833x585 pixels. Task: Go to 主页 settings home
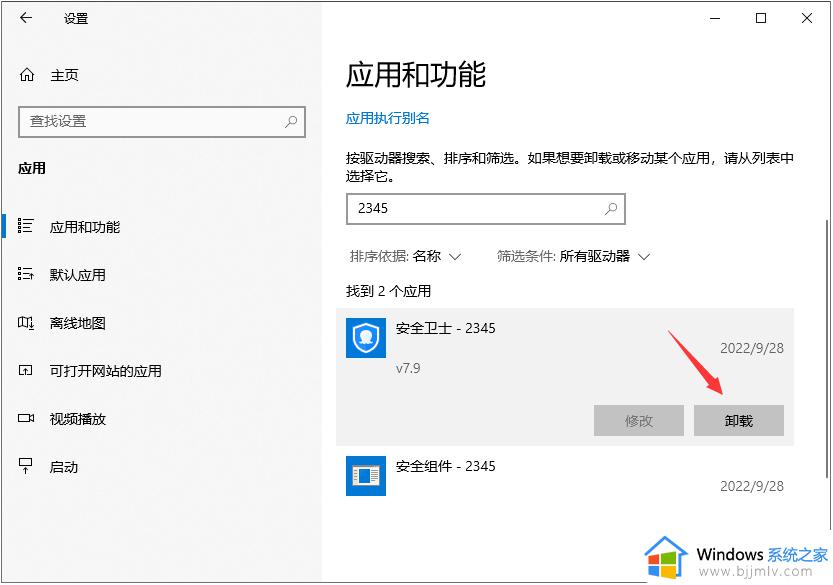click(64, 75)
